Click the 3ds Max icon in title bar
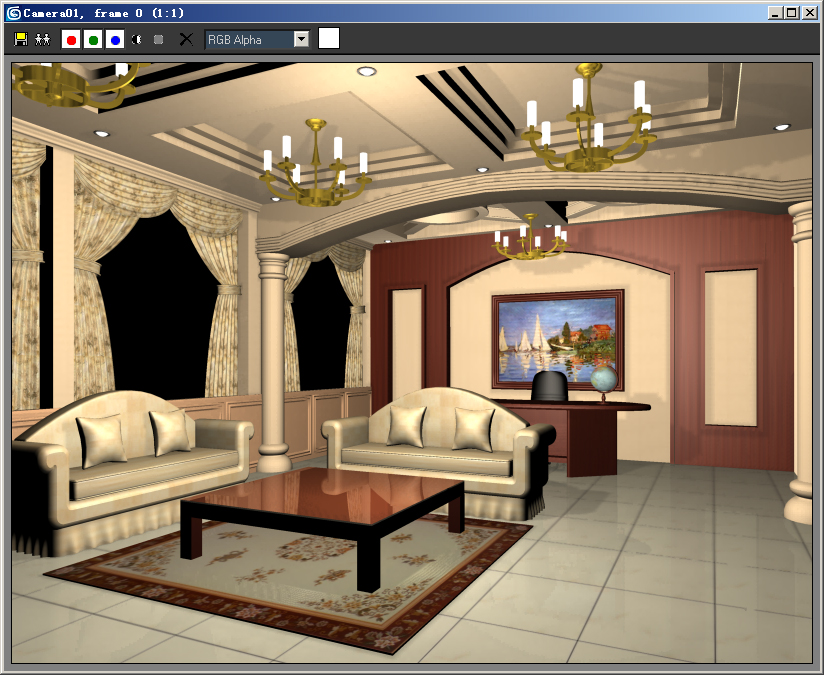The width and height of the screenshot is (824, 675). tap(13, 13)
